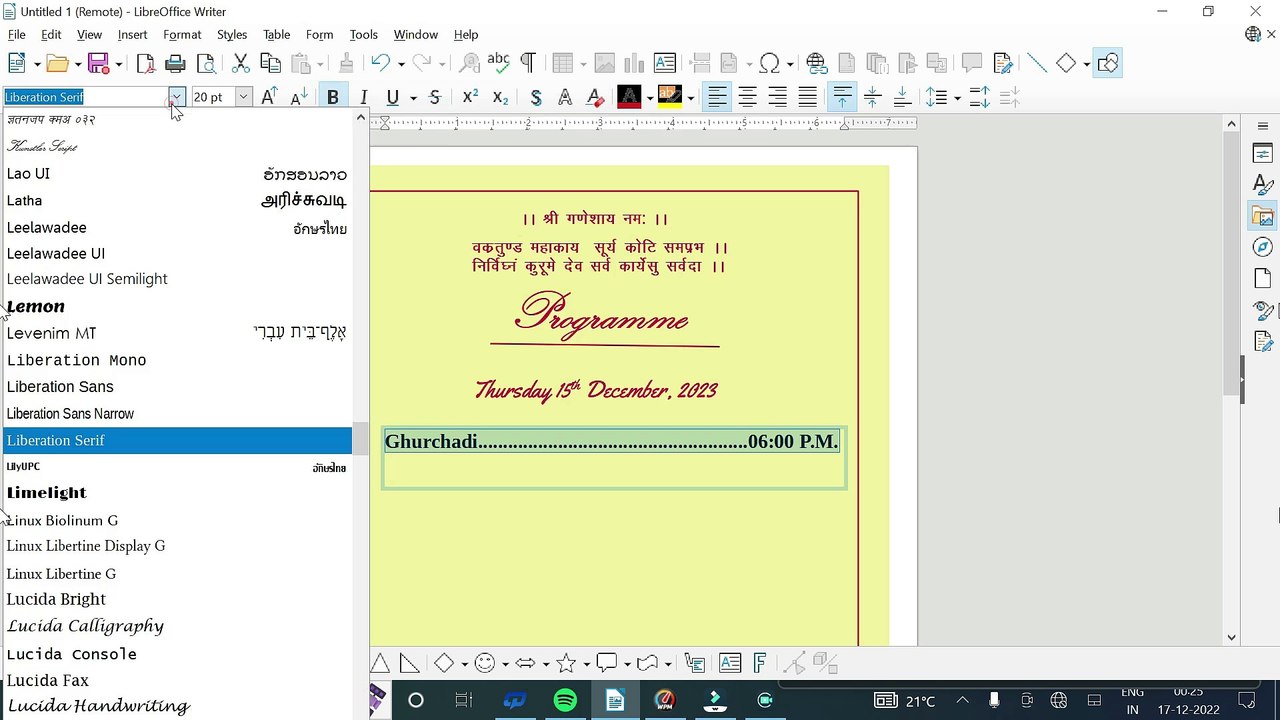Click the Decrease Font Size icon
Image resolution: width=1280 pixels, height=720 pixels.
point(299,97)
